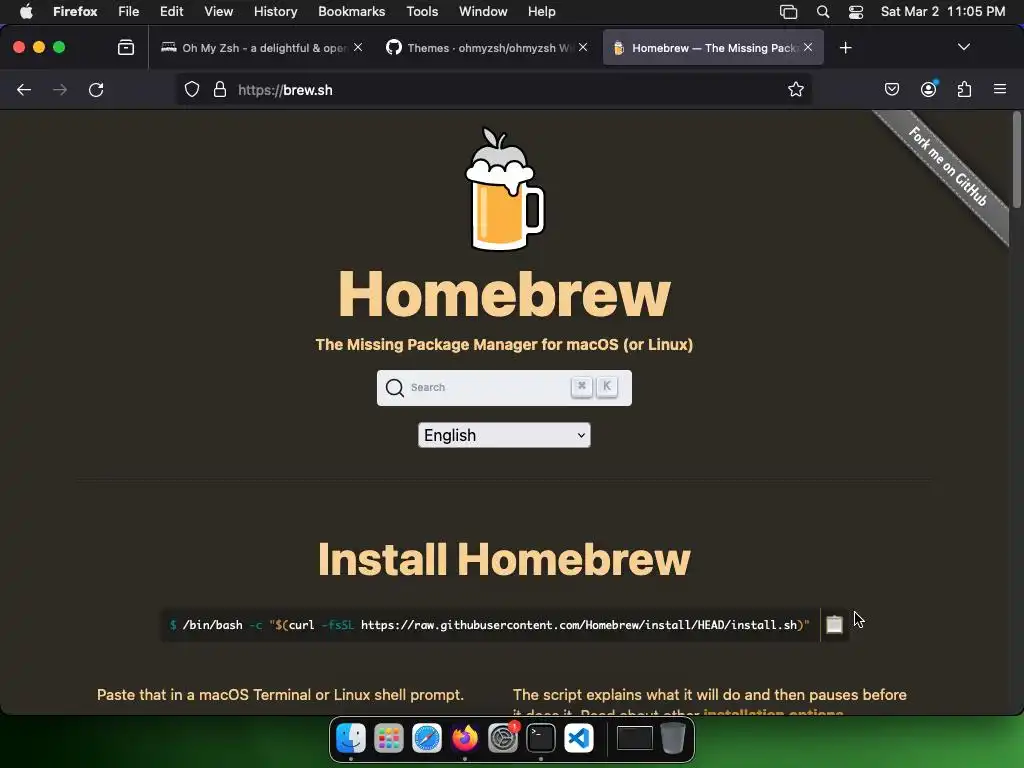Viewport: 1024px width, 768px height.
Task: Reload the current page
Action: (96, 89)
